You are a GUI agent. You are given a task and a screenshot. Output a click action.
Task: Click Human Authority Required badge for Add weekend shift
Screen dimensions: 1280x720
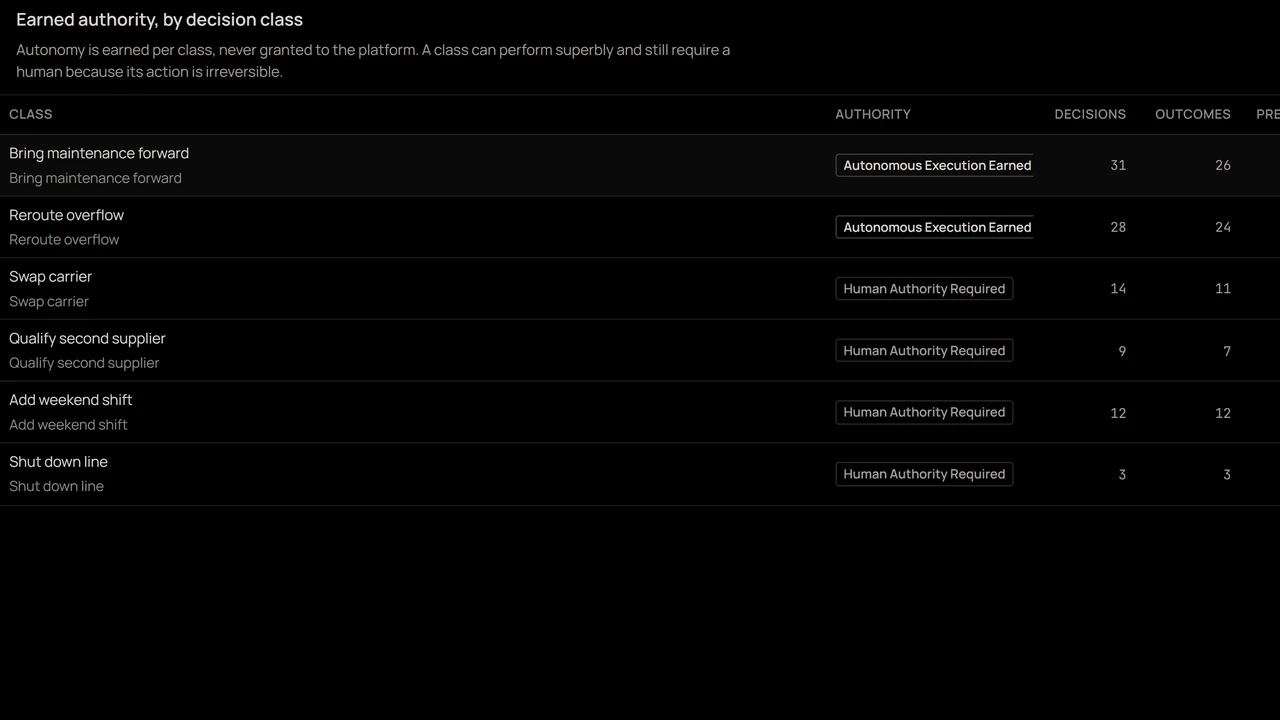click(x=924, y=412)
